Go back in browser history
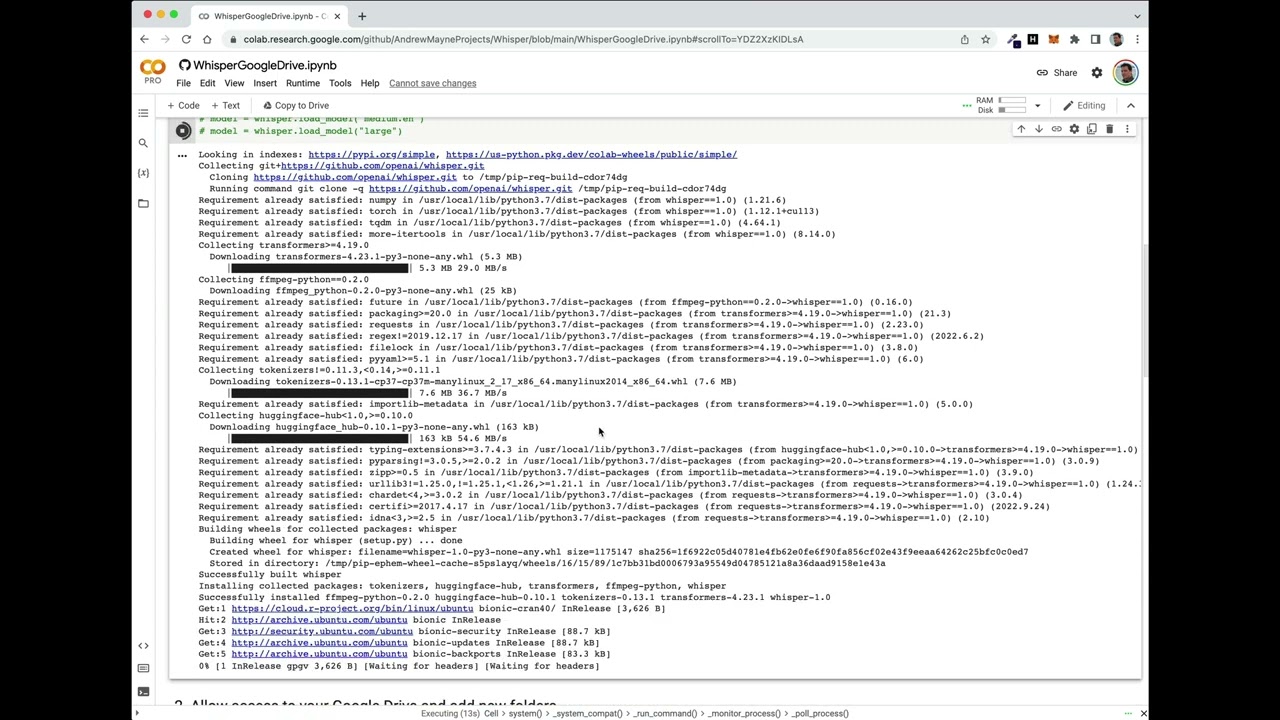 point(144,39)
